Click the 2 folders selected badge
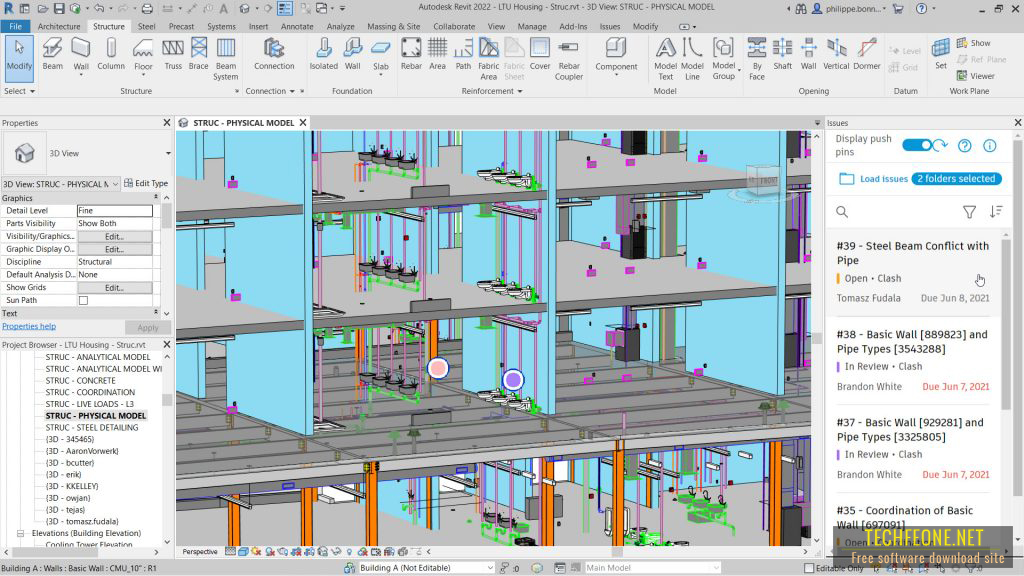Image resolution: width=1024 pixels, height=576 pixels. coord(956,179)
